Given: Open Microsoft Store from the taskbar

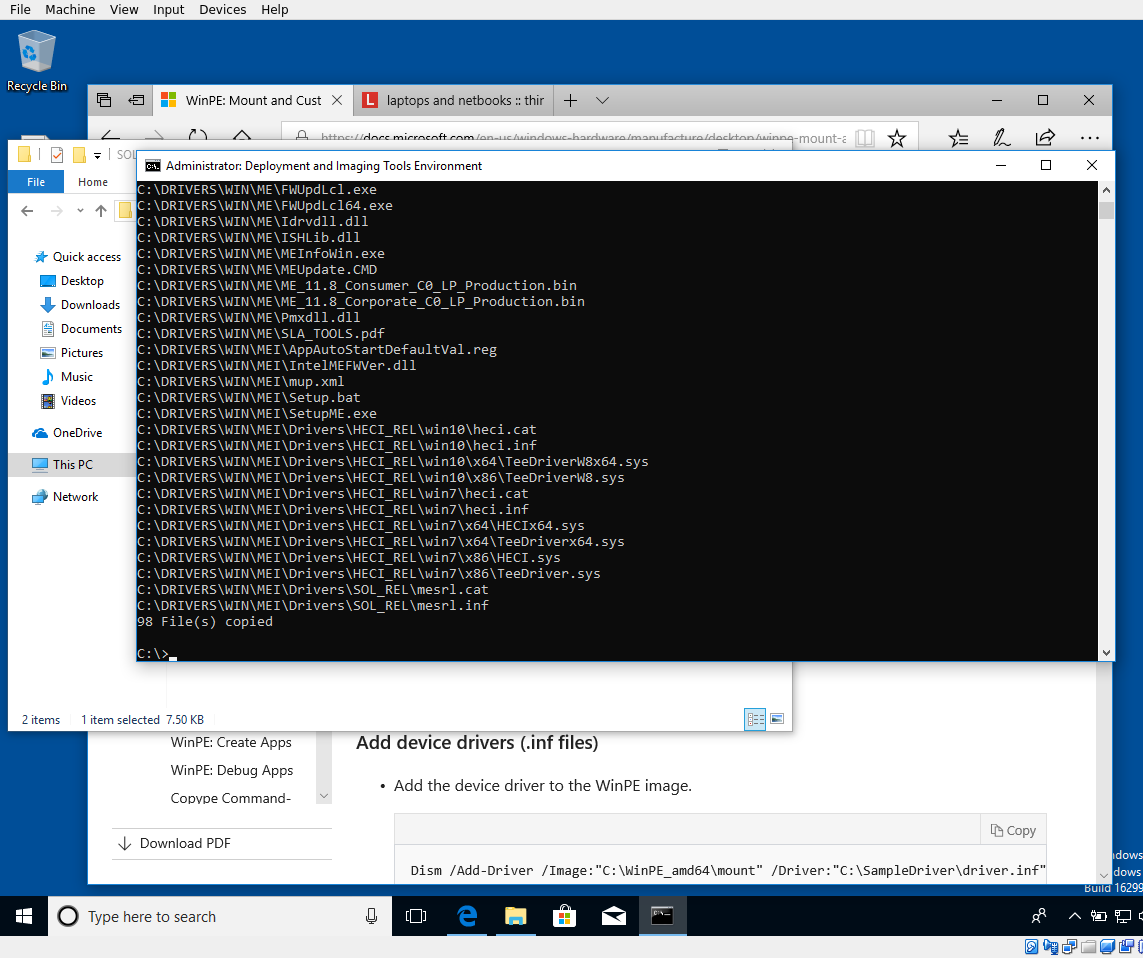Looking at the screenshot, I should point(565,916).
